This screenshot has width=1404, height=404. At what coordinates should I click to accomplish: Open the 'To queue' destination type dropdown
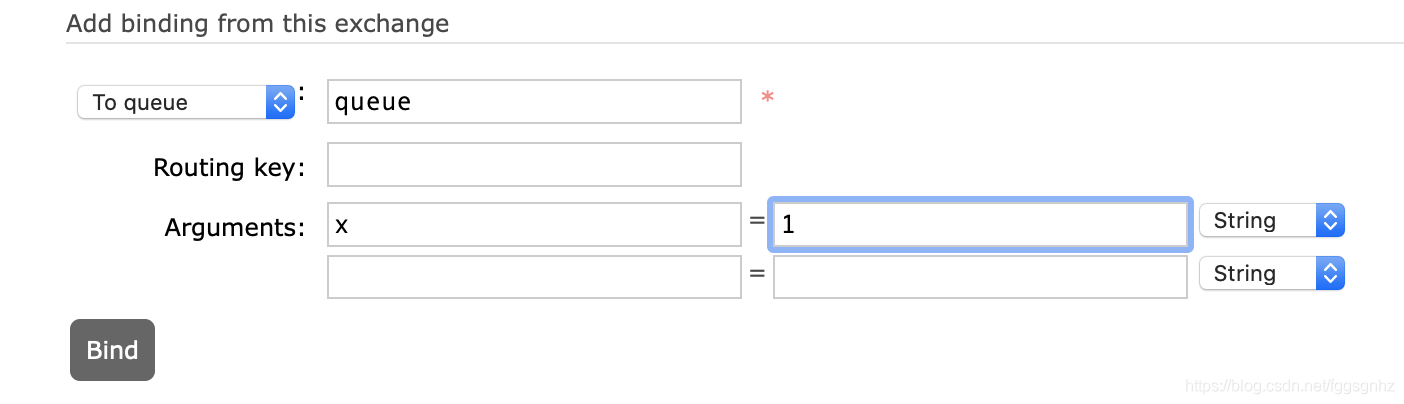pyautogui.click(x=186, y=102)
